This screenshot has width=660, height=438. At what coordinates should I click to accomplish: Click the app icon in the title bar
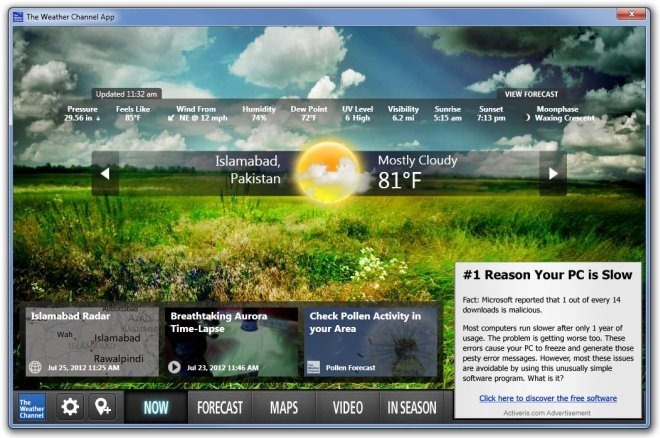(18, 17)
